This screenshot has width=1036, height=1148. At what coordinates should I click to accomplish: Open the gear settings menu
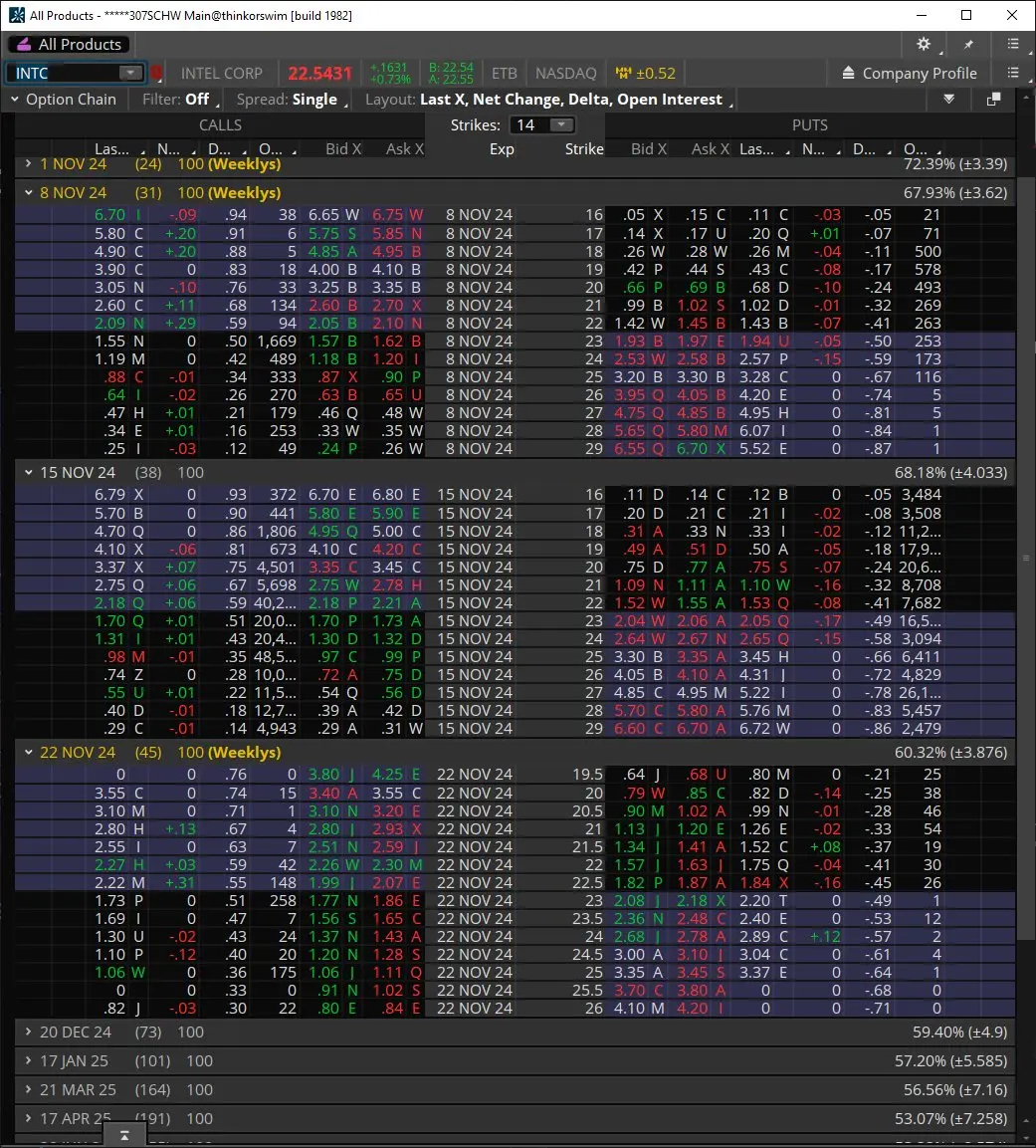coord(924,44)
